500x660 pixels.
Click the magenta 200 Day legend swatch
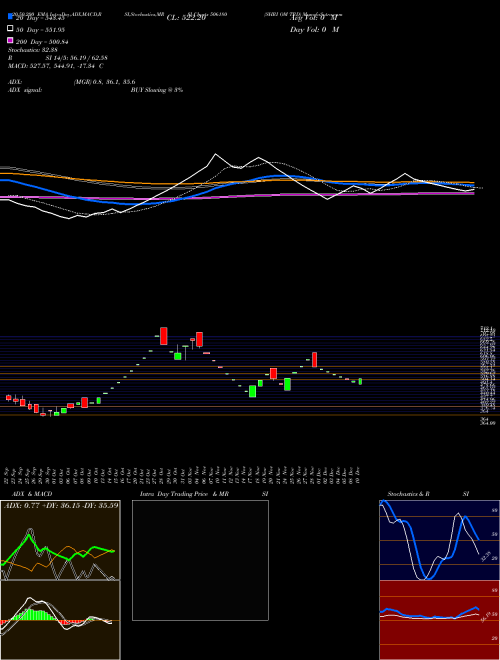coord(10,40)
